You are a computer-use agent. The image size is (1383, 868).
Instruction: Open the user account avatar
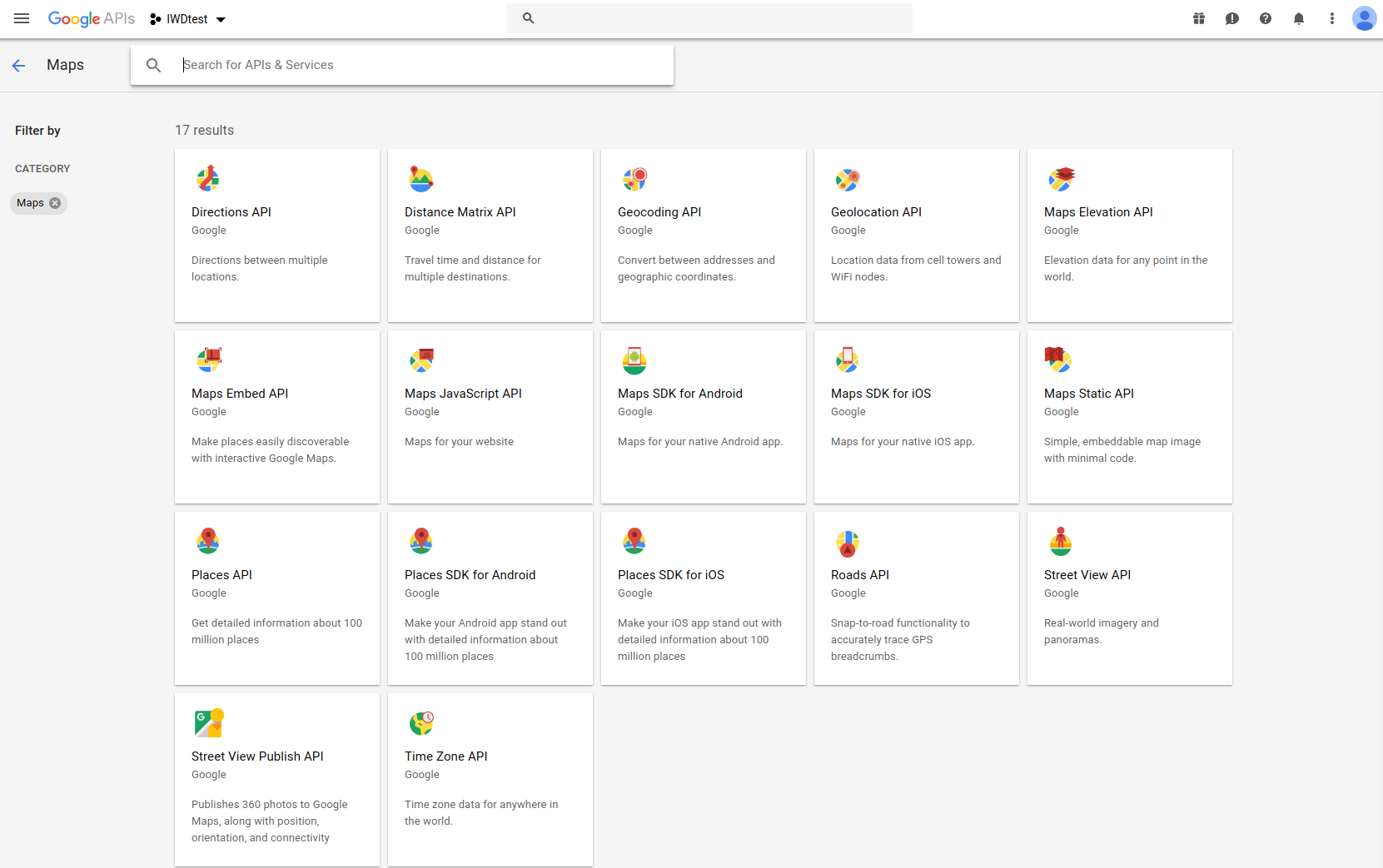[x=1364, y=18]
